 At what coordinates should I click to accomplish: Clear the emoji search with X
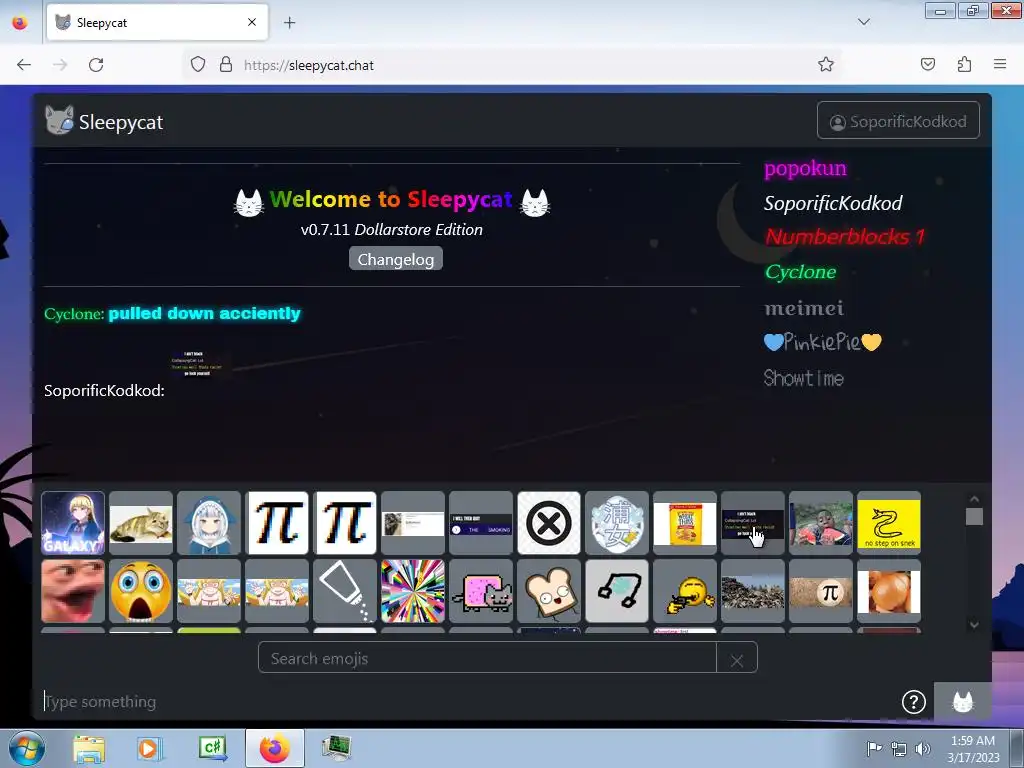pyautogui.click(x=737, y=660)
